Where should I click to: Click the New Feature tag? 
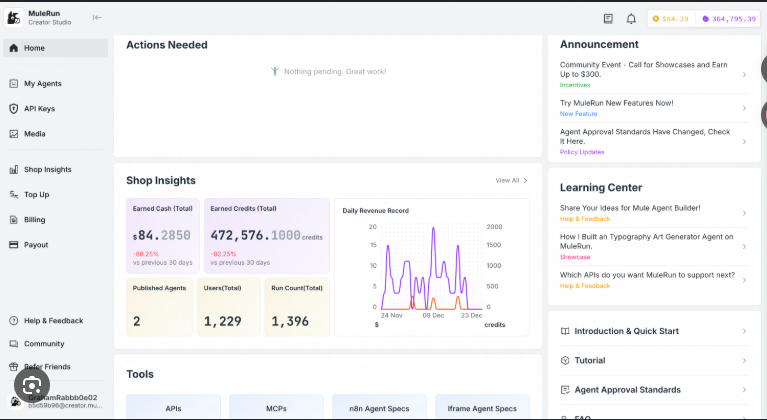pyautogui.click(x=579, y=113)
